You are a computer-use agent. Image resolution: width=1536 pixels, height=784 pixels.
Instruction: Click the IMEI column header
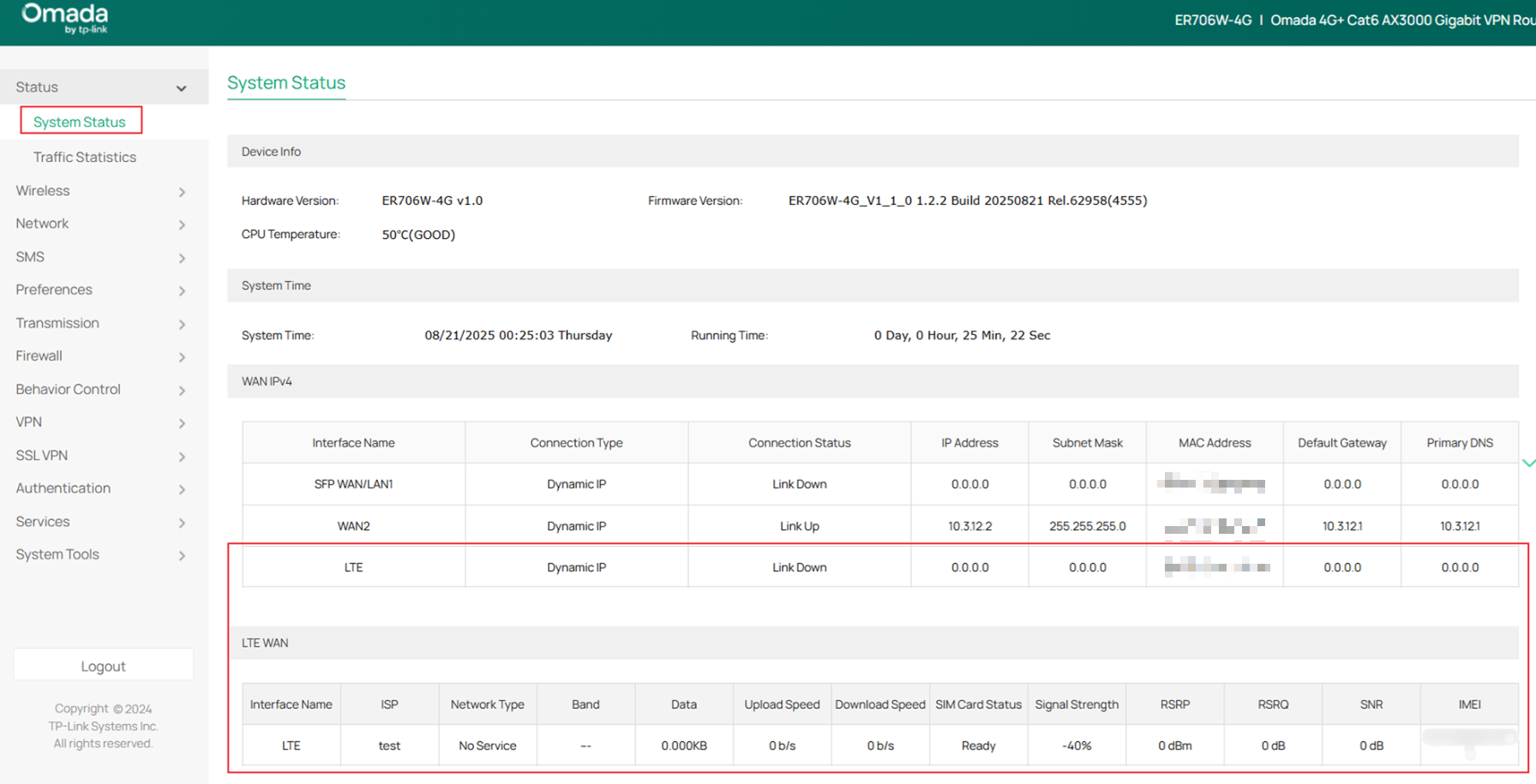click(x=1469, y=704)
